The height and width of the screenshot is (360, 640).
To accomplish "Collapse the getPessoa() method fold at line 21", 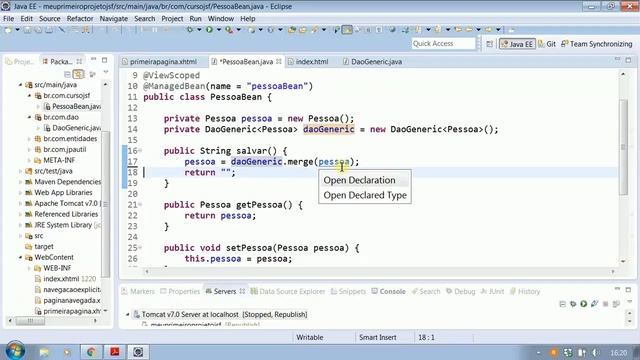I will (140, 204).
